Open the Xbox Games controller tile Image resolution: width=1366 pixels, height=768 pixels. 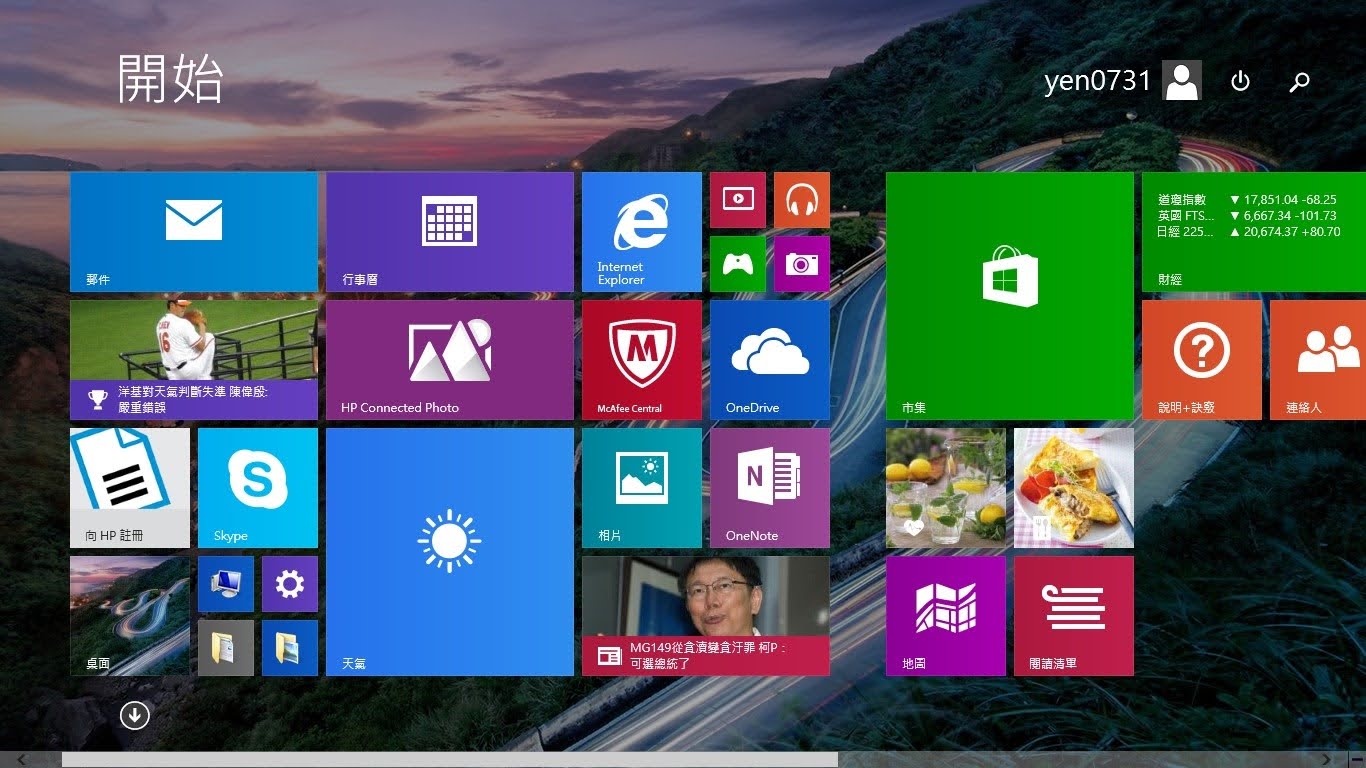click(738, 264)
